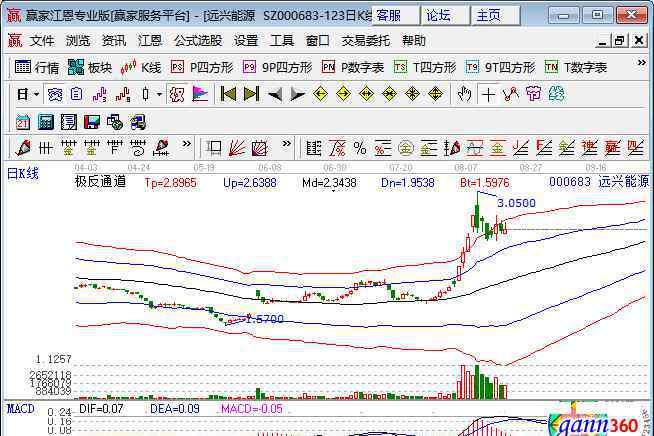Click the 日K线 label
This screenshot has width=654, height=436.
tap(23, 173)
